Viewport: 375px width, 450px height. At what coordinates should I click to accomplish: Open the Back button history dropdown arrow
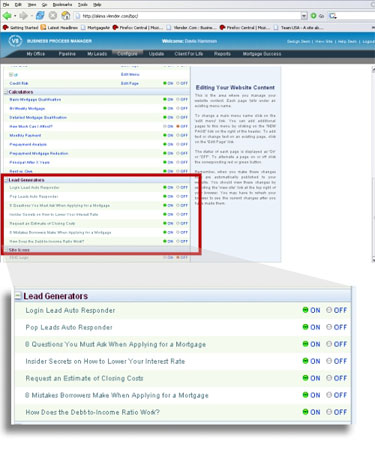(15, 16)
